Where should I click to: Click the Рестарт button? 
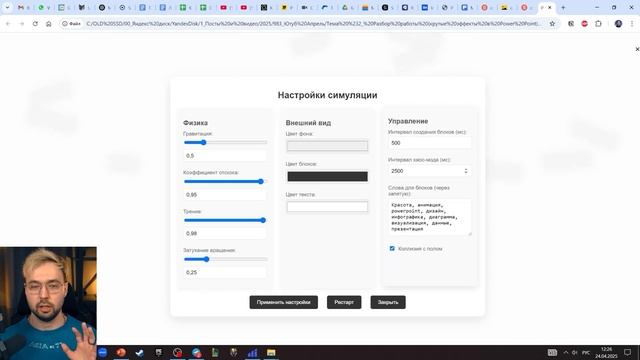(344, 302)
